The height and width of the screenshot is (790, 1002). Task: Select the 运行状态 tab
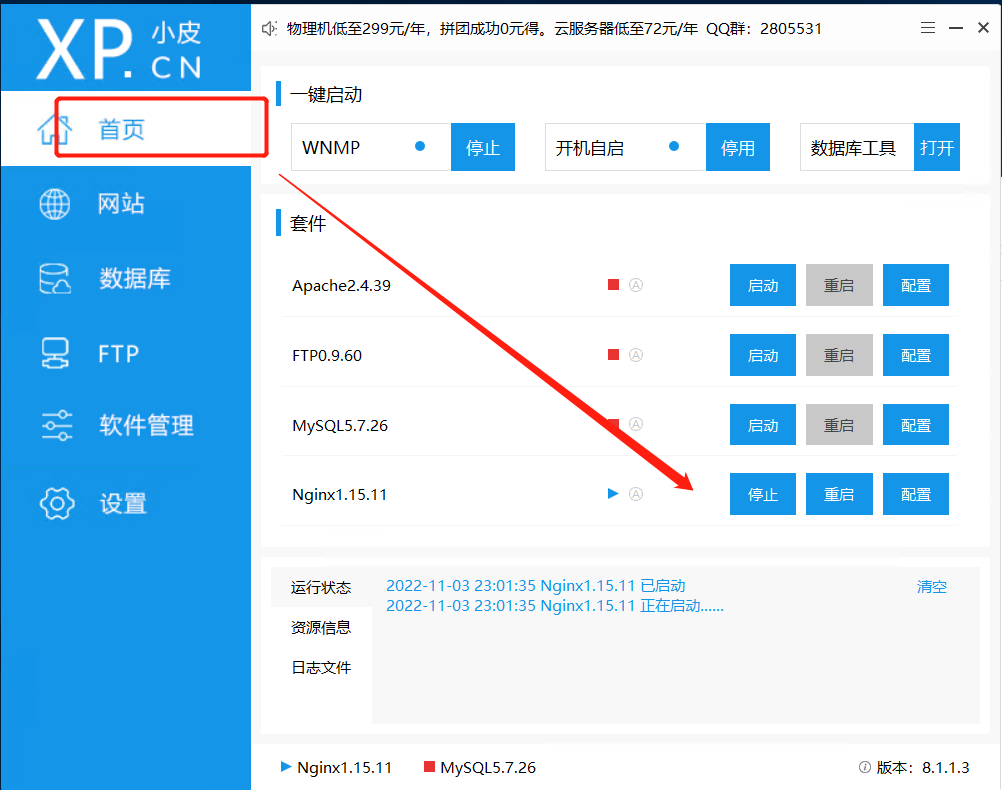click(x=321, y=588)
